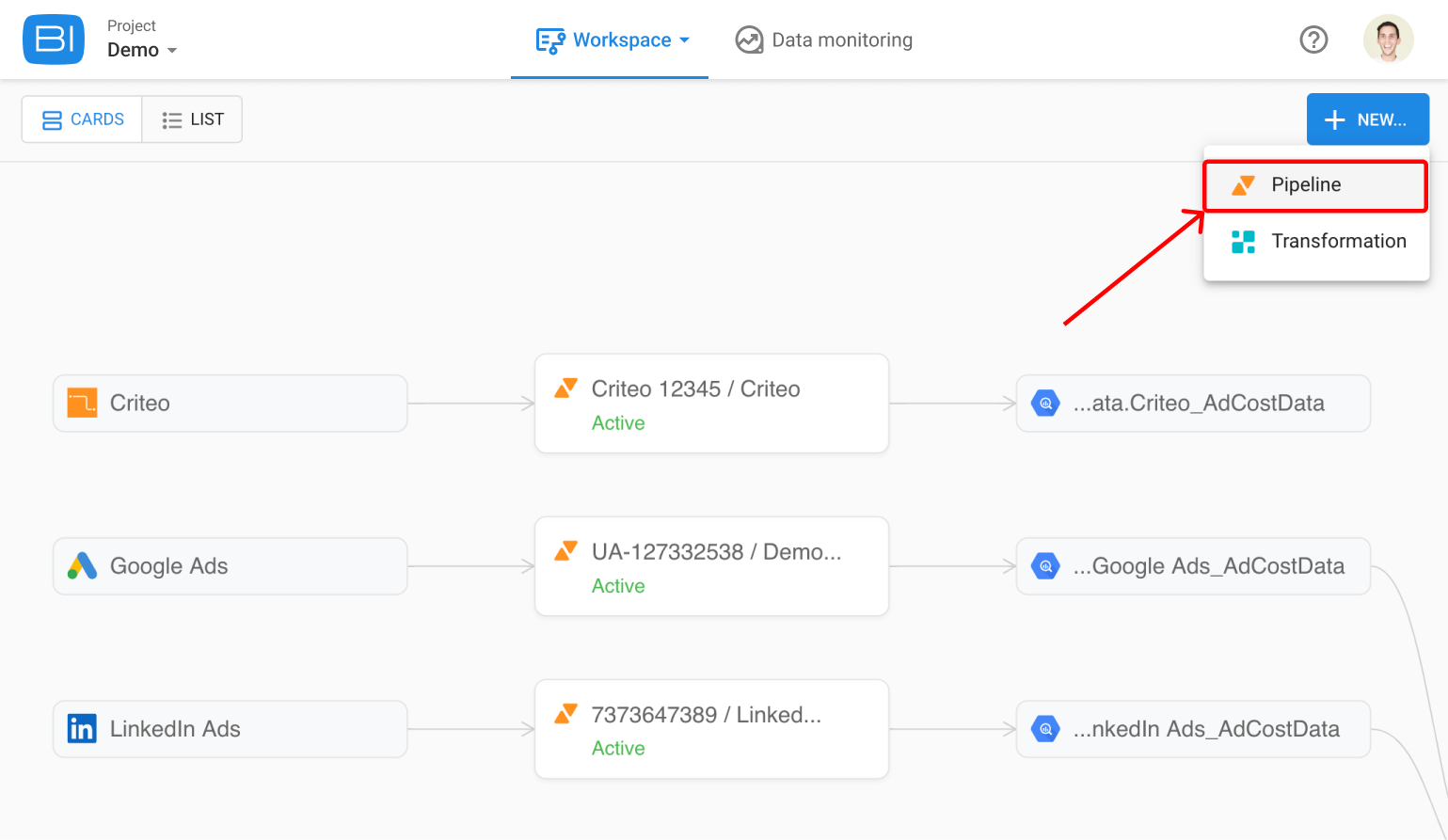Select the Google Ads source card label
Image resolution: width=1448 pixels, height=840 pixels.
[x=169, y=565]
